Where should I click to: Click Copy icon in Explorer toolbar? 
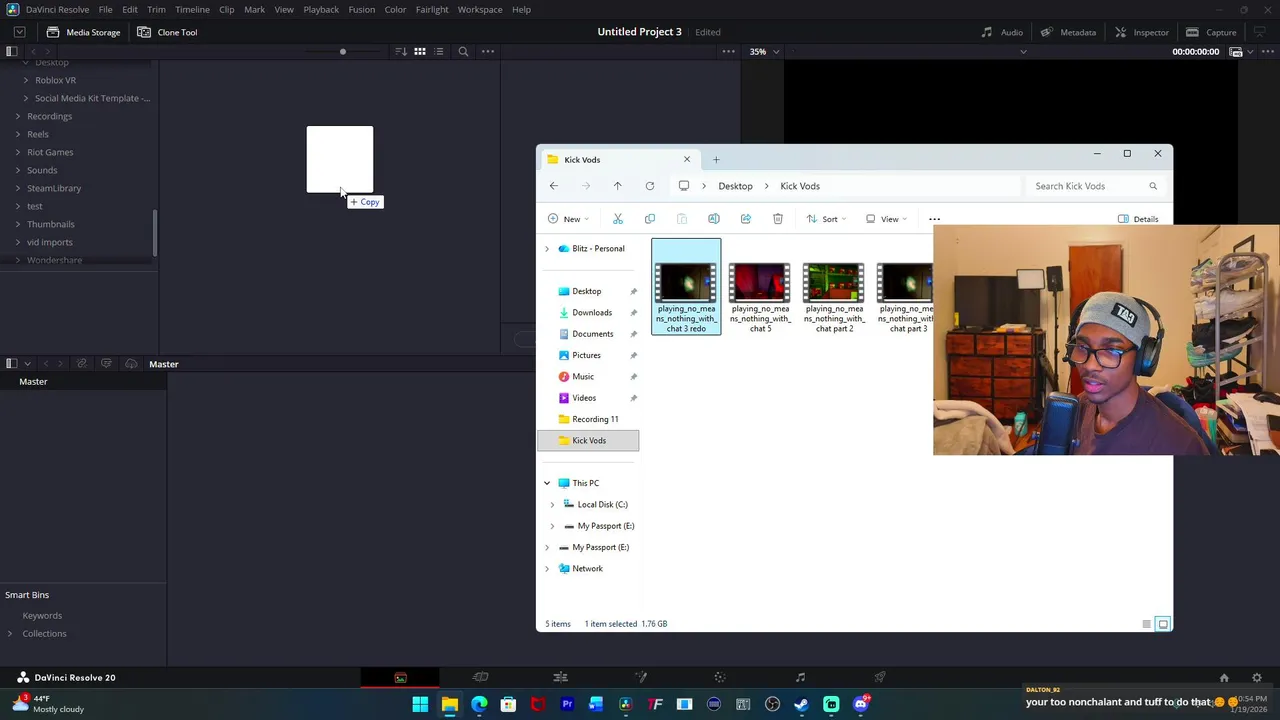650,219
